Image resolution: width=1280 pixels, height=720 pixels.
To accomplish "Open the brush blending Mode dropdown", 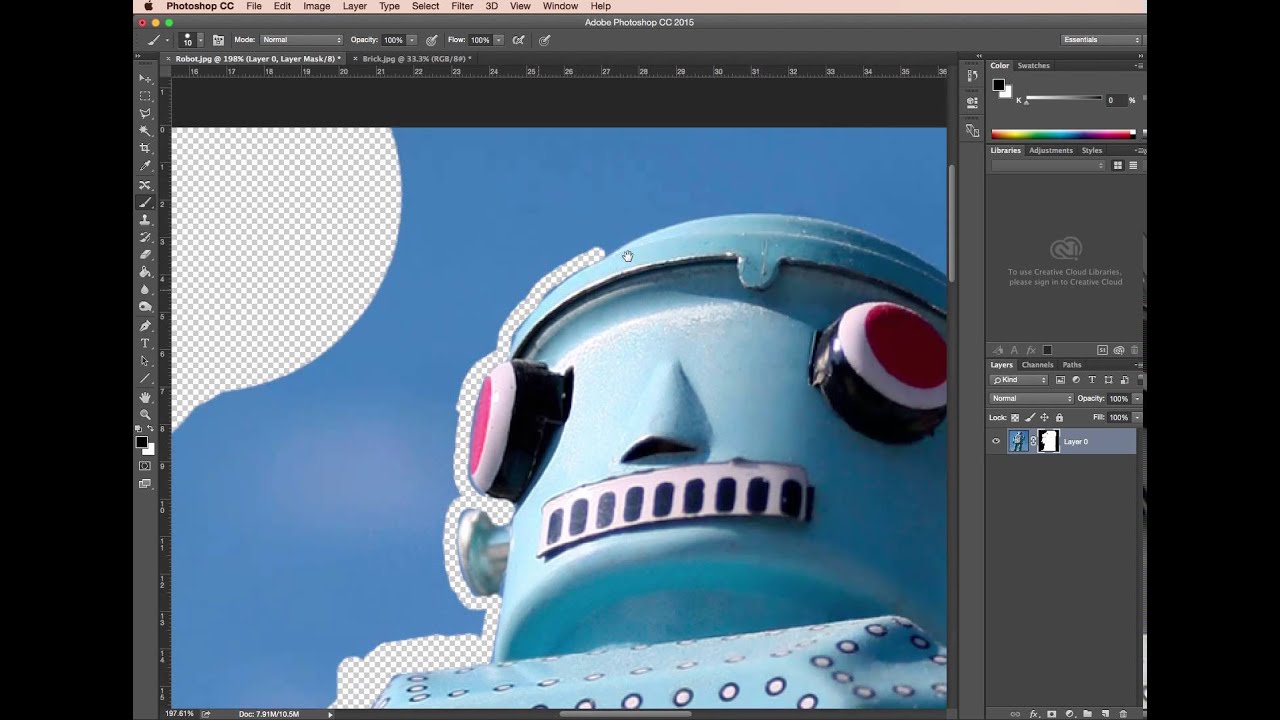I will (x=301, y=40).
